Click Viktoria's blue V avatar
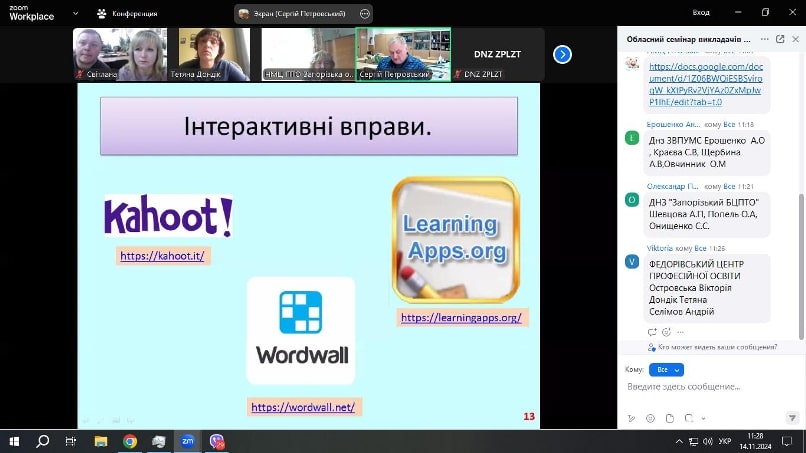The image size is (806, 453). [x=632, y=262]
